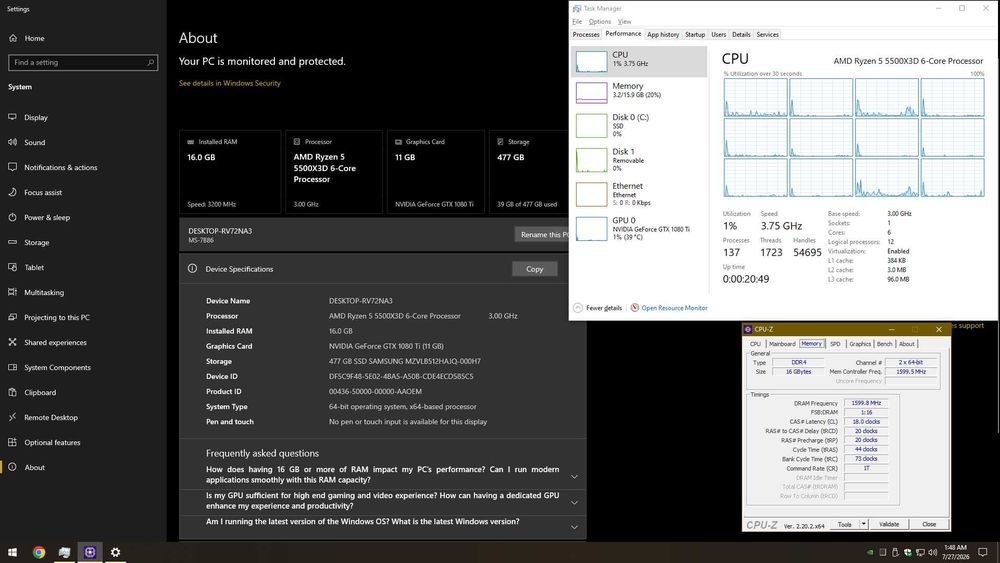Viewport: 1000px width, 563px height.
Task: Open See details in Windows Security link
Action: (x=230, y=83)
